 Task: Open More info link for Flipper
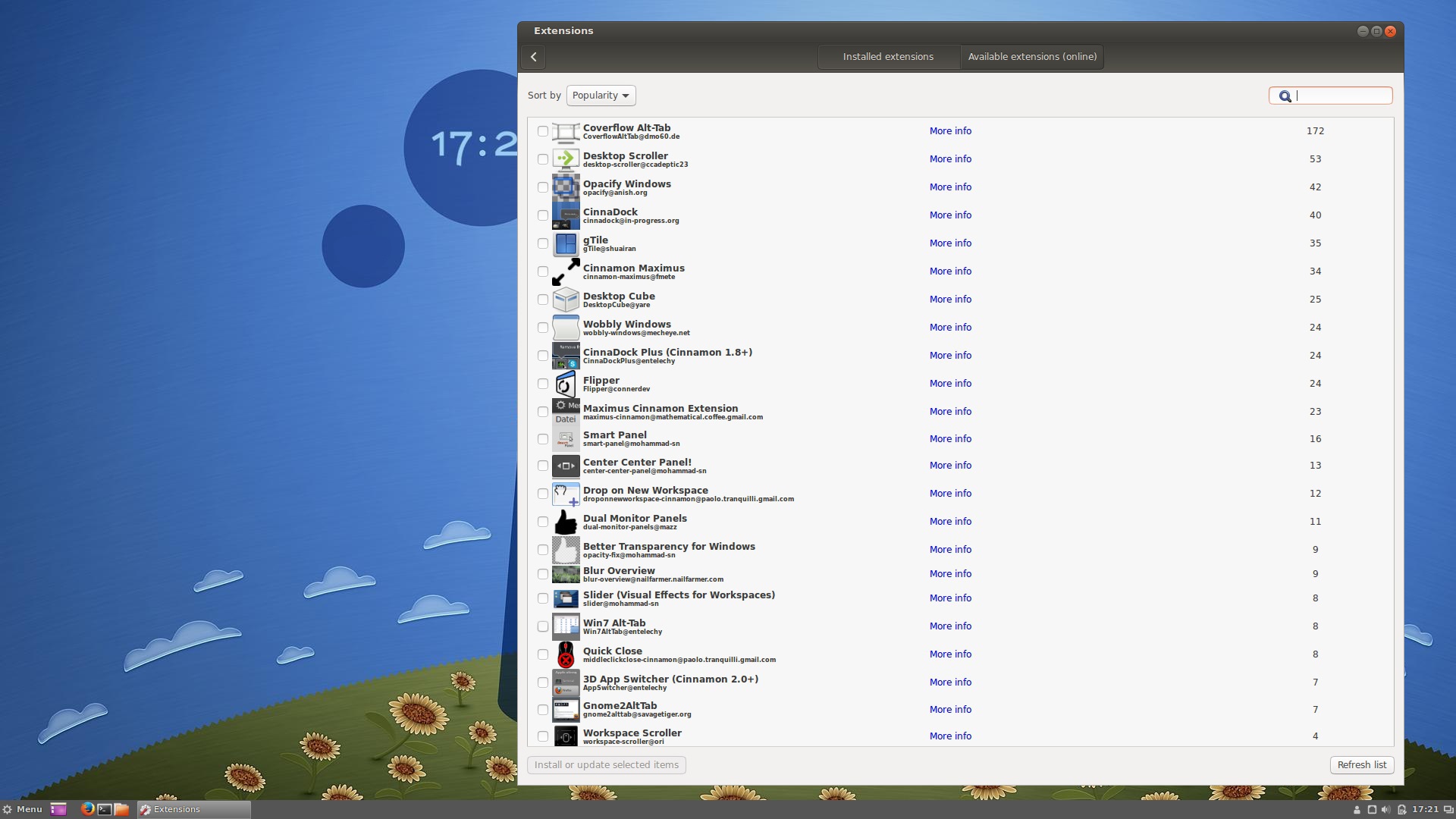point(950,384)
